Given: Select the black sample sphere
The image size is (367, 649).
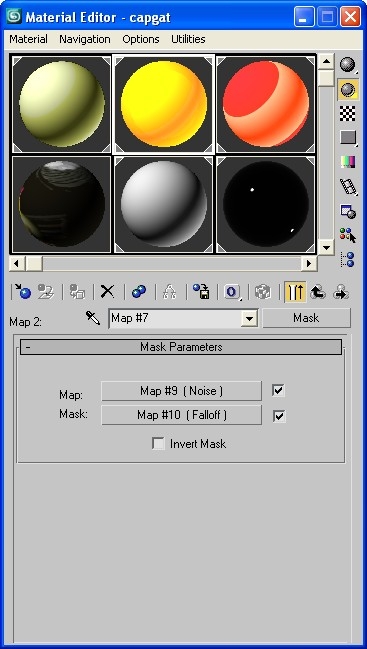Looking at the screenshot, I should (266, 204).
